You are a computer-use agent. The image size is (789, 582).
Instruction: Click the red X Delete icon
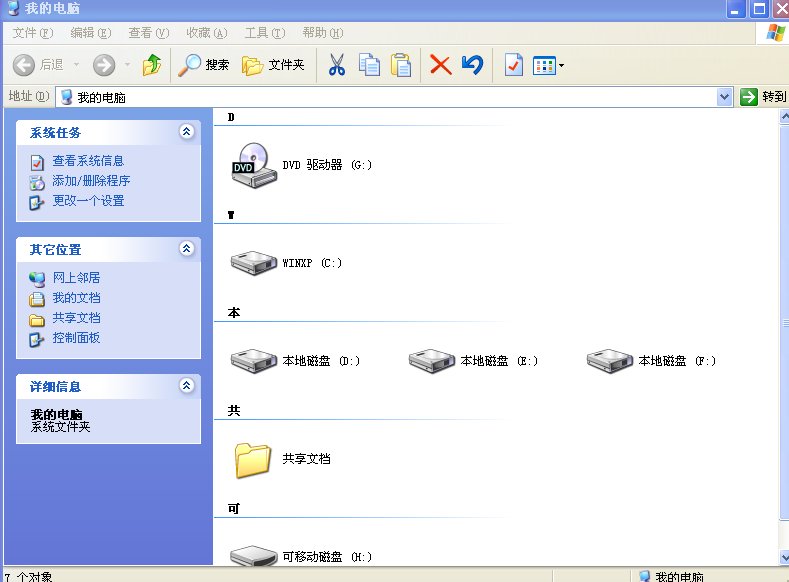(x=440, y=65)
